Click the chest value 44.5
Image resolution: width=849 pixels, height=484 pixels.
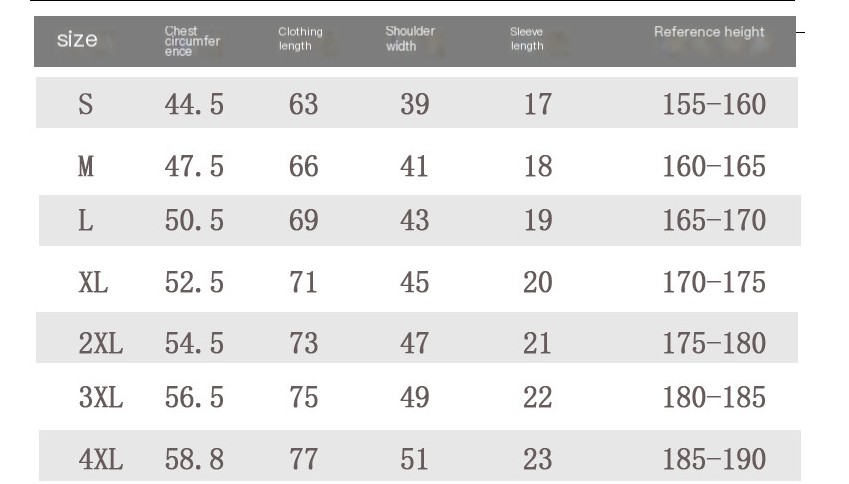point(194,104)
